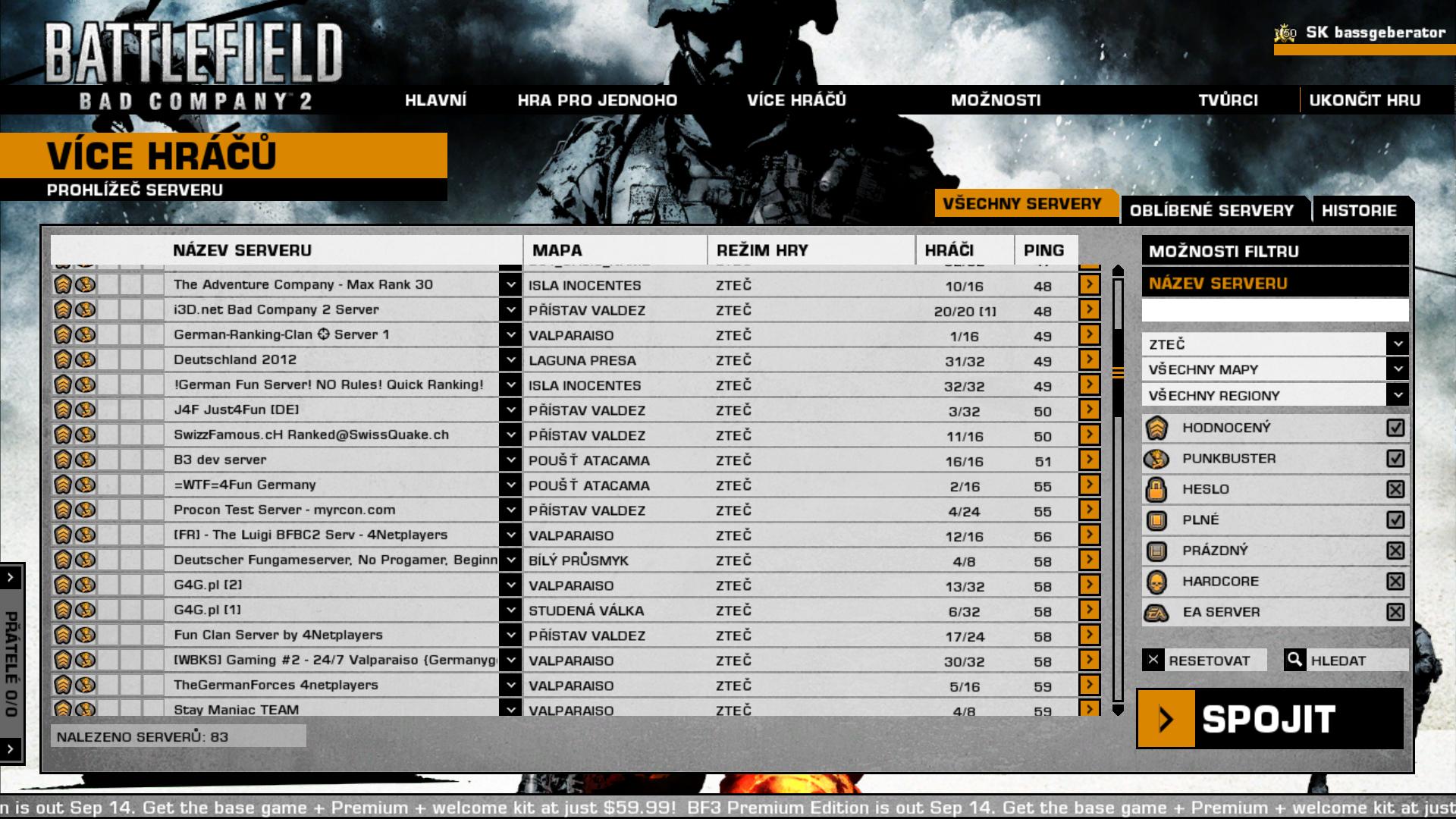Image resolution: width=1456 pixels, height=819 pixels.
Task: Click ranked badge icon of Deutschland 2012 row
Action: click(x=62, y=359)
